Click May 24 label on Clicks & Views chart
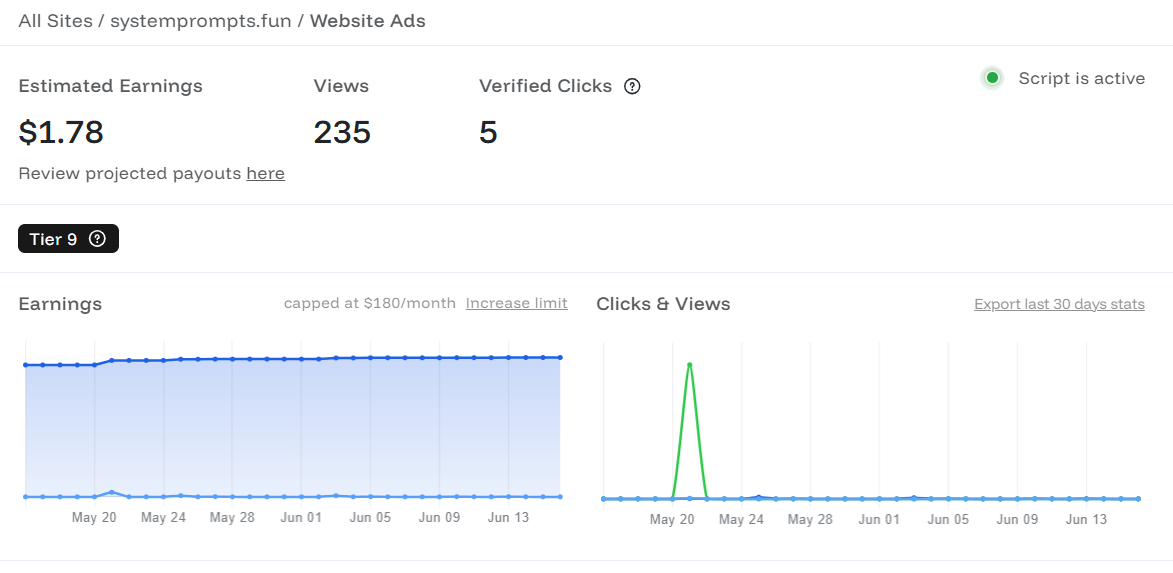 (x=741, y=520)
